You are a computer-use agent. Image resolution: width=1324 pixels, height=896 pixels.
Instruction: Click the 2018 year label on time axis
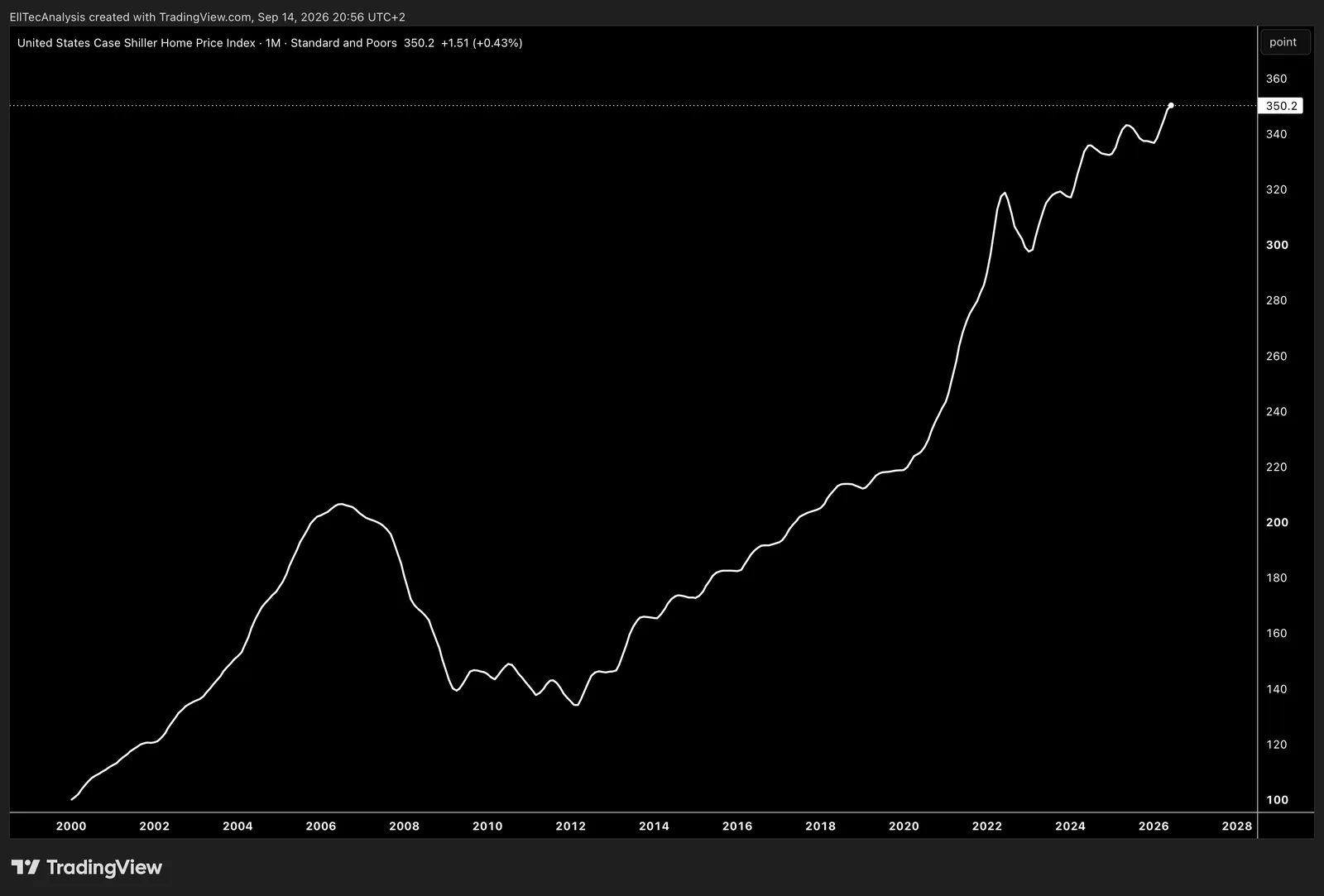coord(820,826)
